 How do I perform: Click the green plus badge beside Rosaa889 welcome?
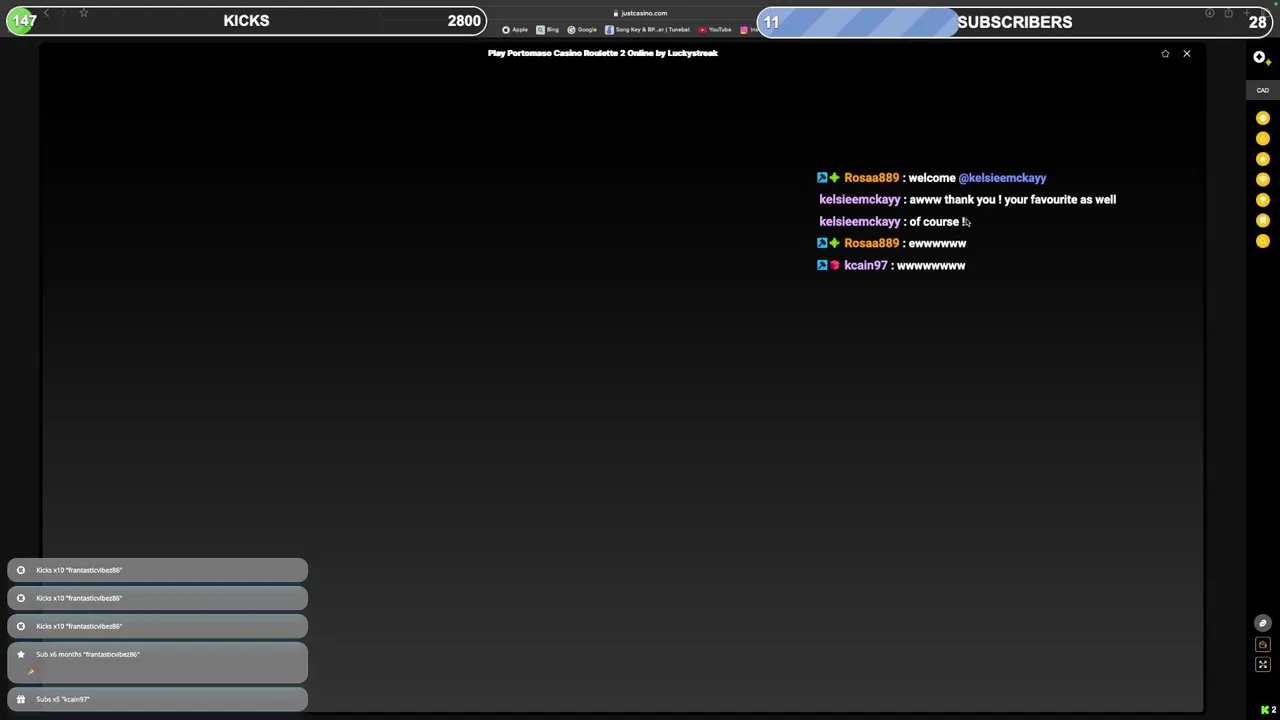(834, 178)
